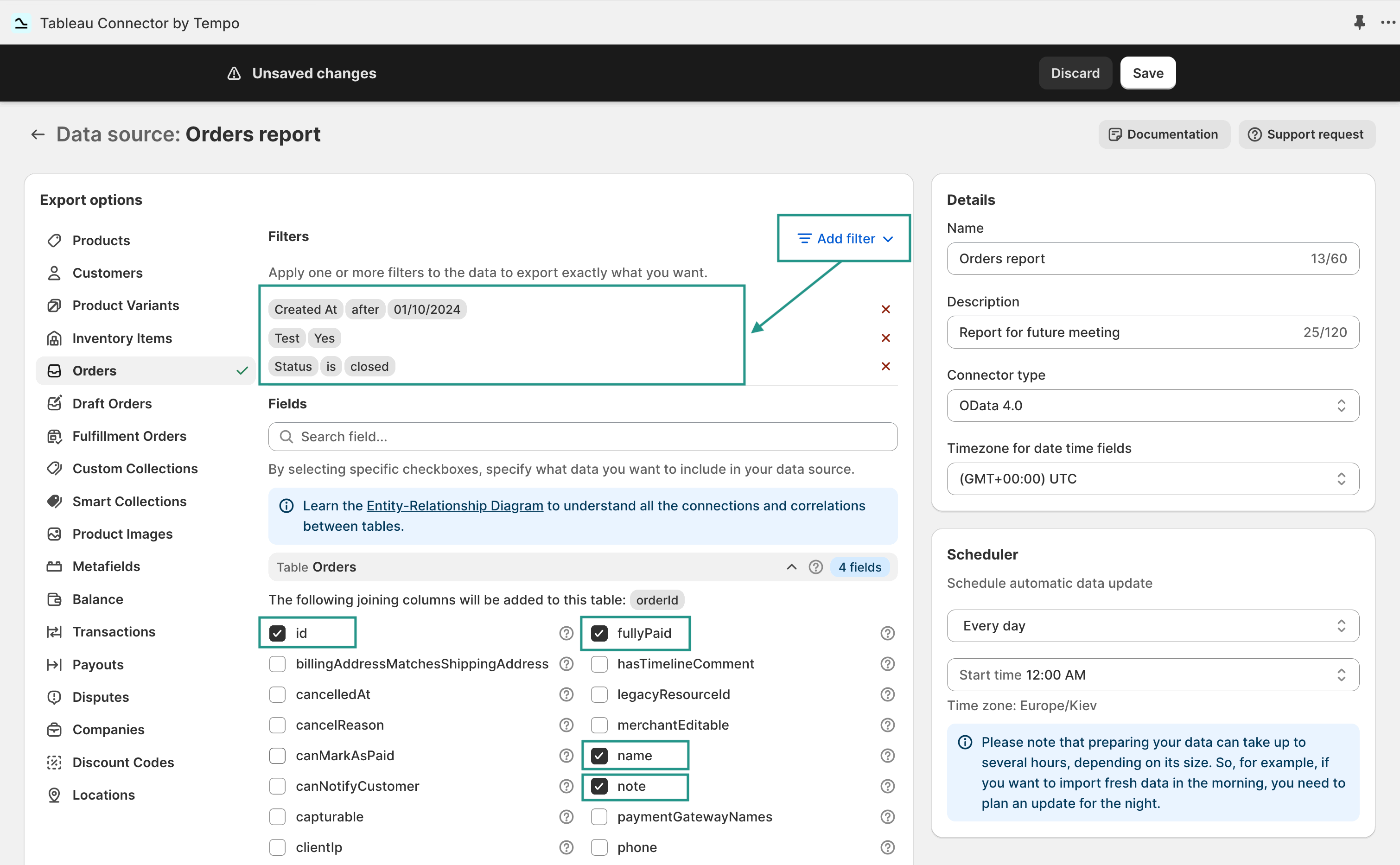Image resolution: width=1400 pixels, height=865 pixels.
Task: Enable the cancelledAt checkbox
Action: coord(278,694)
